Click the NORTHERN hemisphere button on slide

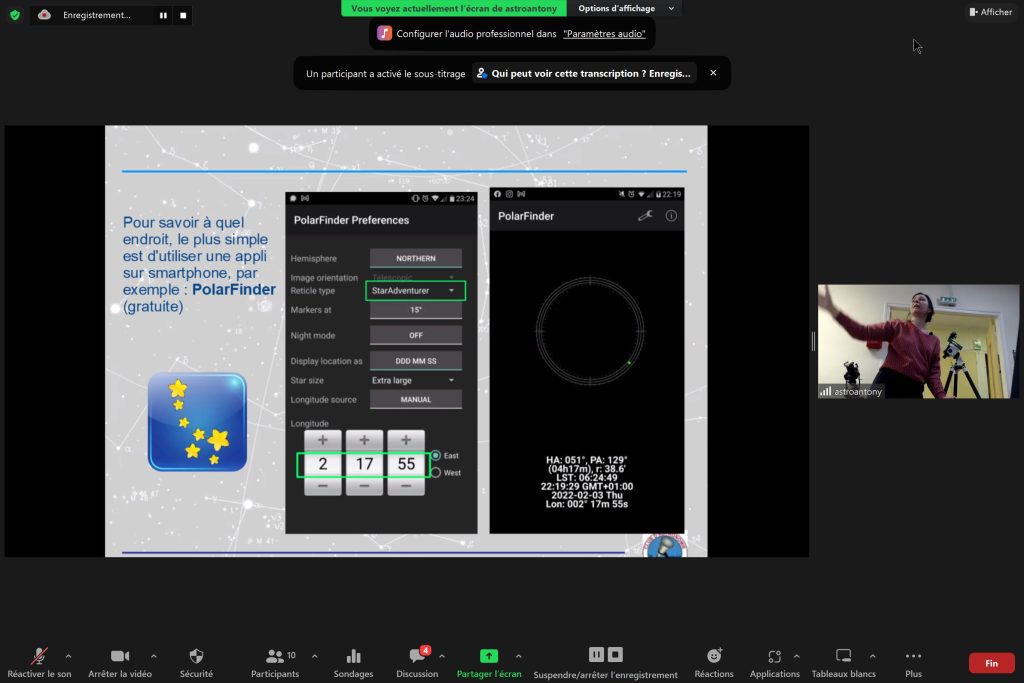pos(416,258)
